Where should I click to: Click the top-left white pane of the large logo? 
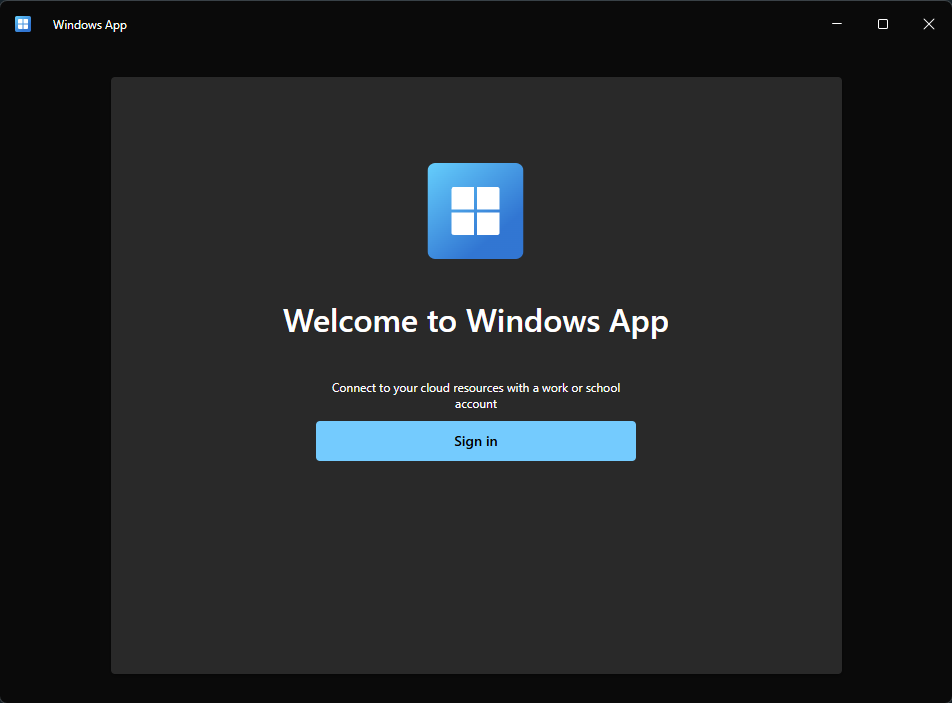pyautogui.click(x=462, y=198)
